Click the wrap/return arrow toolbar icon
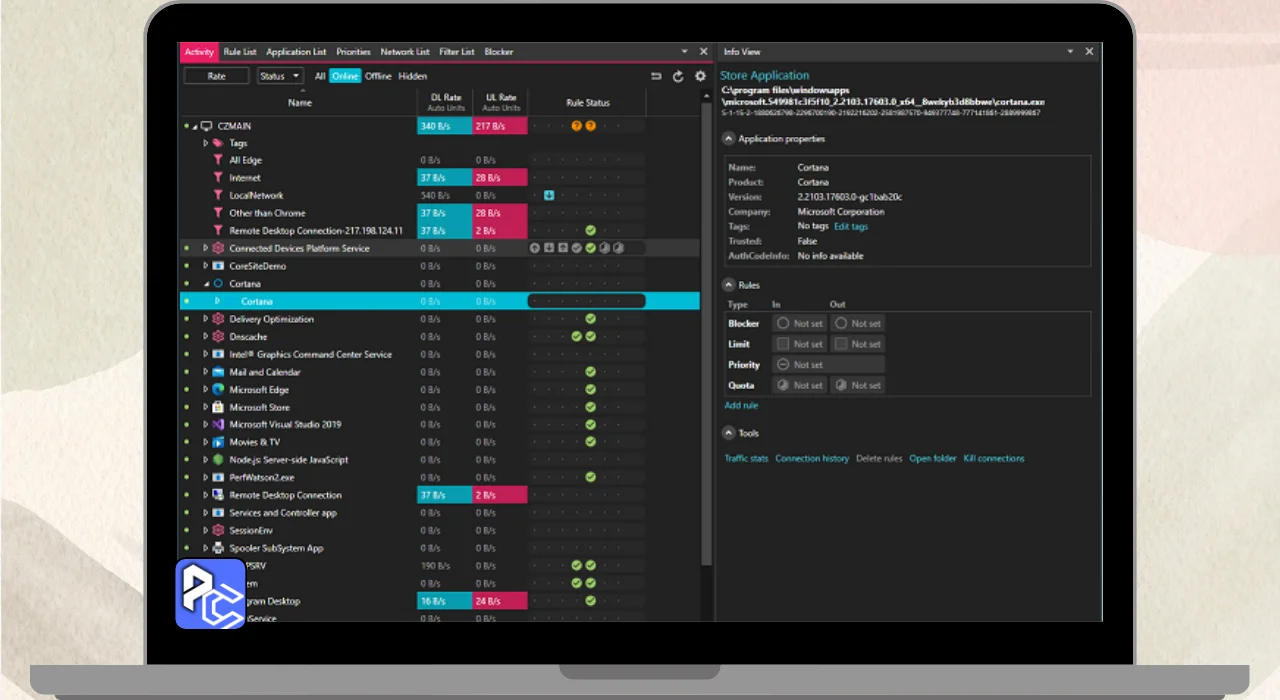1280x700 pixels. 656,76
